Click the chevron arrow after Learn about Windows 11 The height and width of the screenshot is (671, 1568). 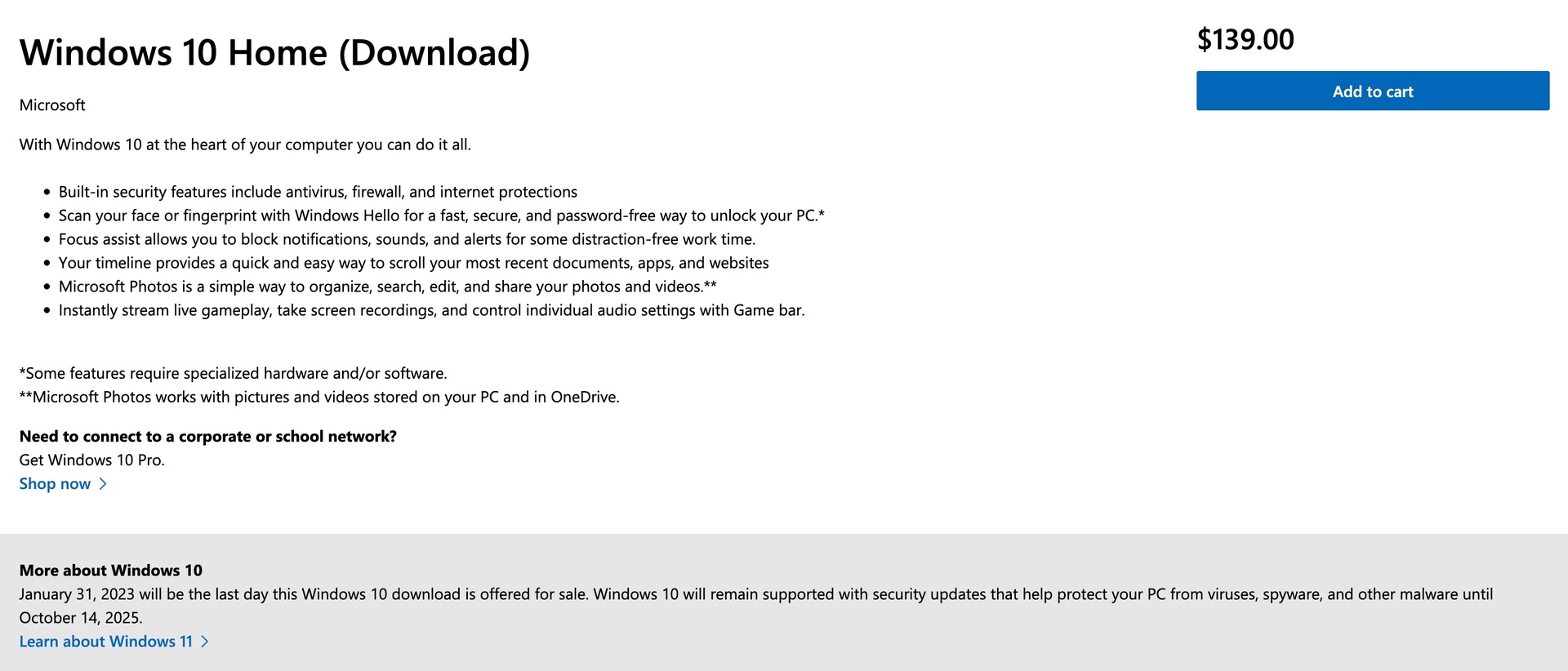[x=205, y=642]
